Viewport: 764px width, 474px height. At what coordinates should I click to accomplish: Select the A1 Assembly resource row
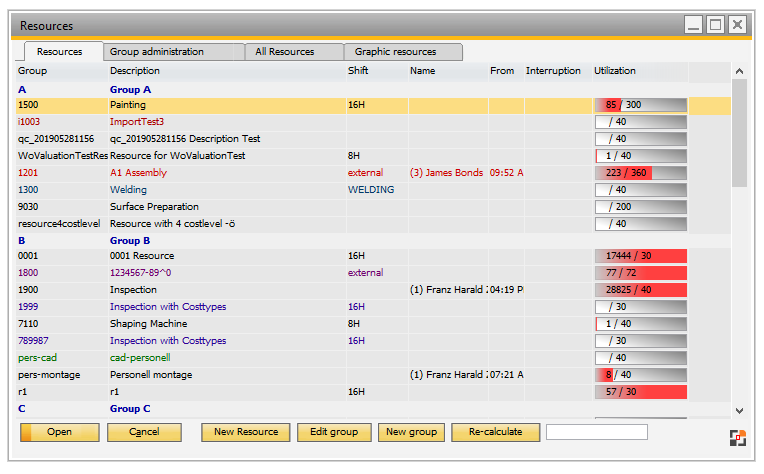tap(139, 173)
